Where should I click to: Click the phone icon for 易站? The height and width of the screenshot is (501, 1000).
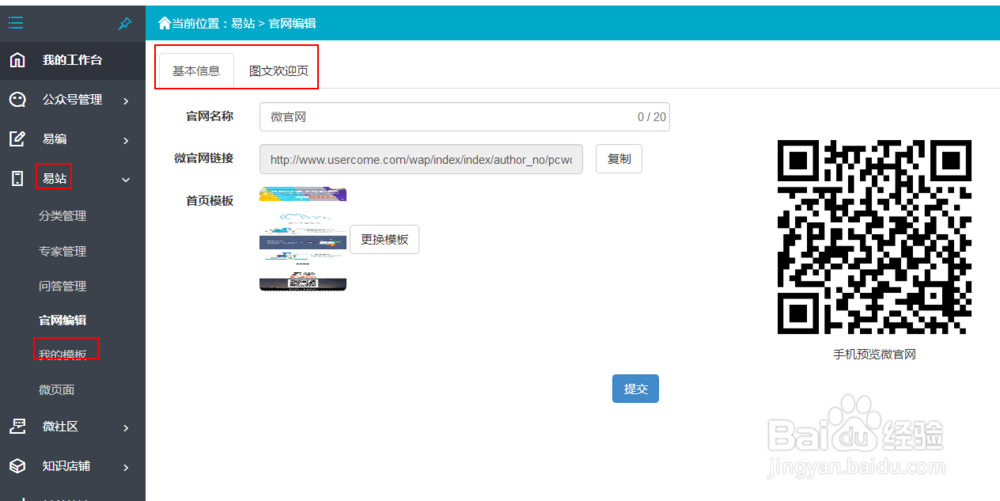tap(17, 178)
